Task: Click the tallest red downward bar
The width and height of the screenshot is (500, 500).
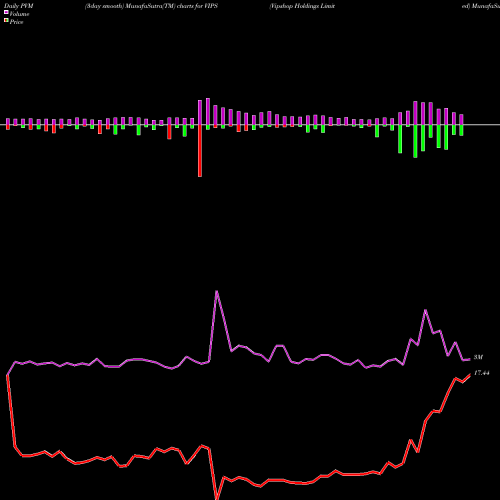Action: pyautogui.click(x=200, y=151)
